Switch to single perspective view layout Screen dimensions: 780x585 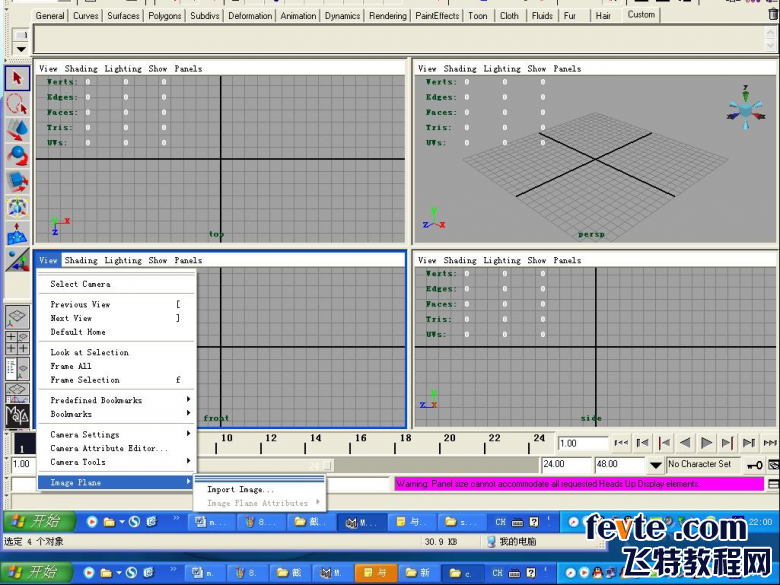(x=17, y=317)
